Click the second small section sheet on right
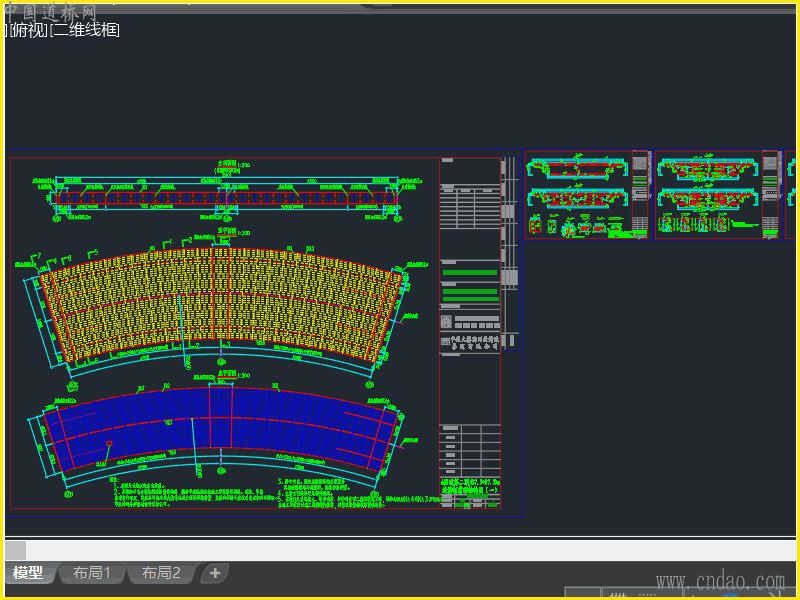The height and width of the screenshot is (600, 800). tap(717, 194)
